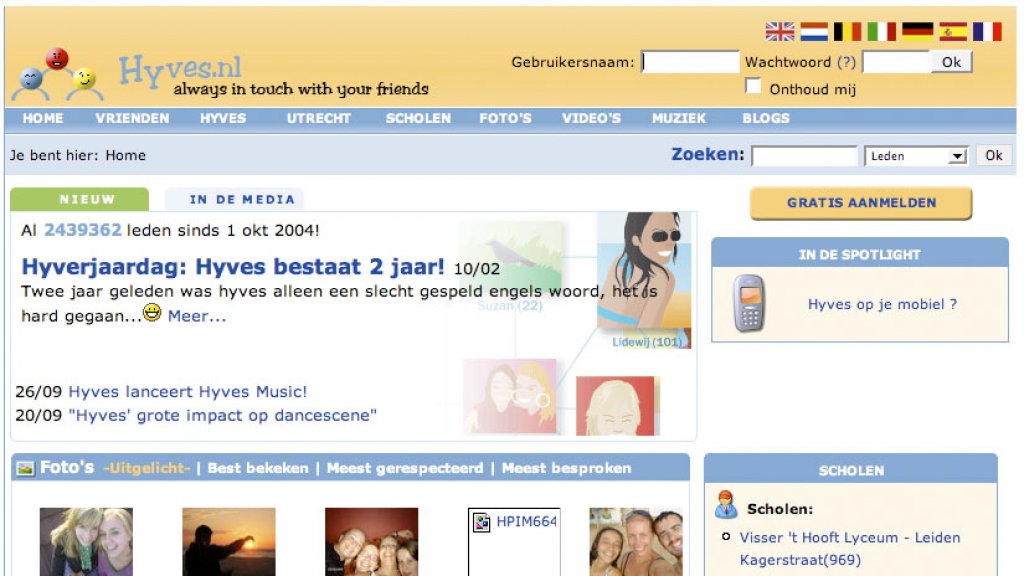The width and height of the screenshot is (1024, 576).
Task: Click the member count 2439362
Action: pyautogui.click(x=83, y=230)
